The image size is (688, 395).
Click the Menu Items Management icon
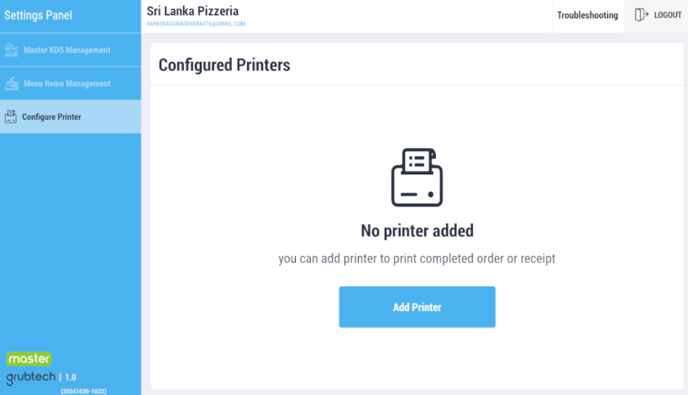point(11,83)
